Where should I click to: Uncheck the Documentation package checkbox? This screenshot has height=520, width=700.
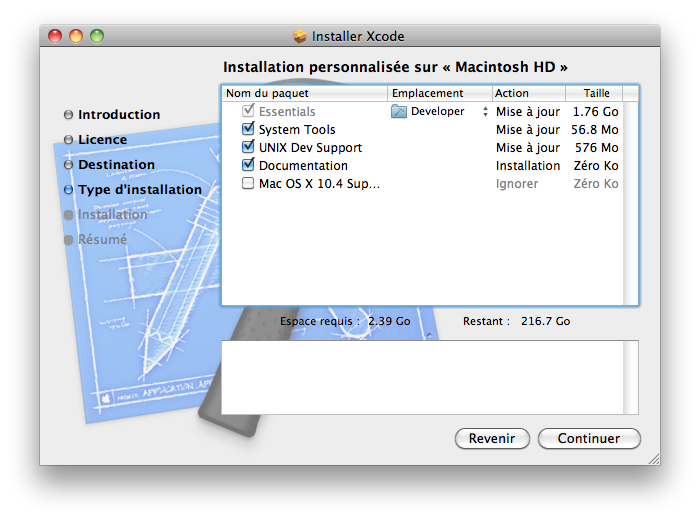tap(248, 165)
